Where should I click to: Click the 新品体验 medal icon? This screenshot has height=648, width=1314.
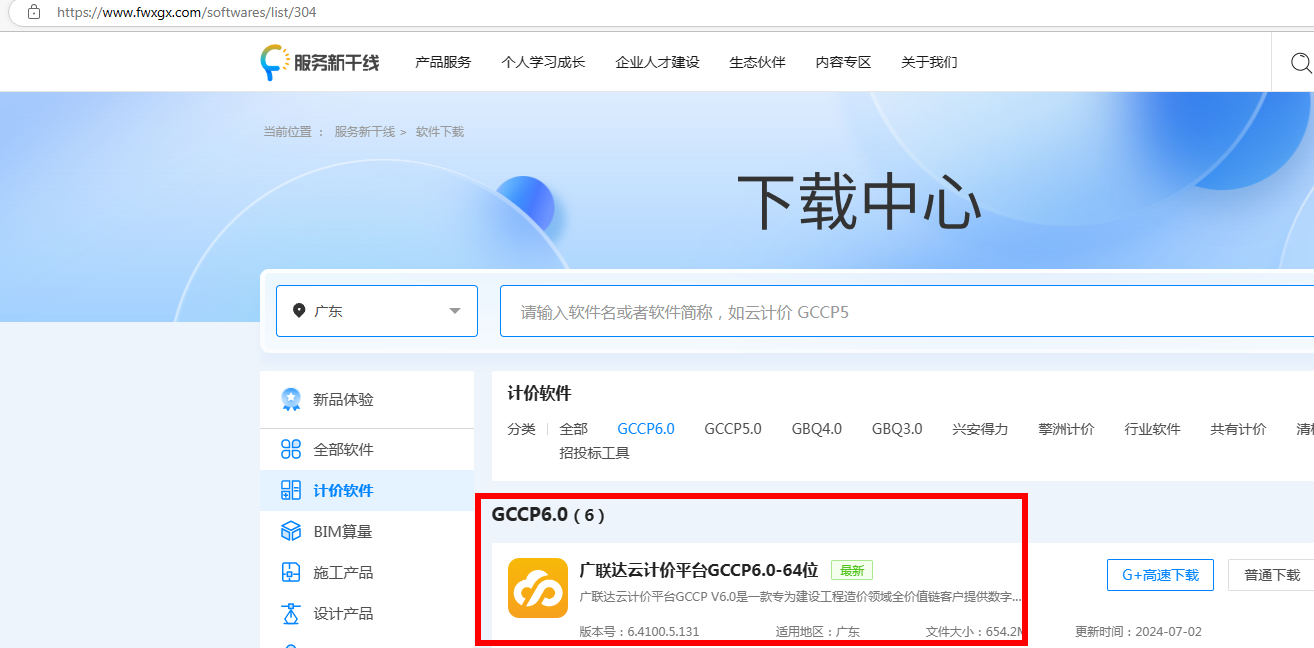pyautogui.click(x=291, y=400)
